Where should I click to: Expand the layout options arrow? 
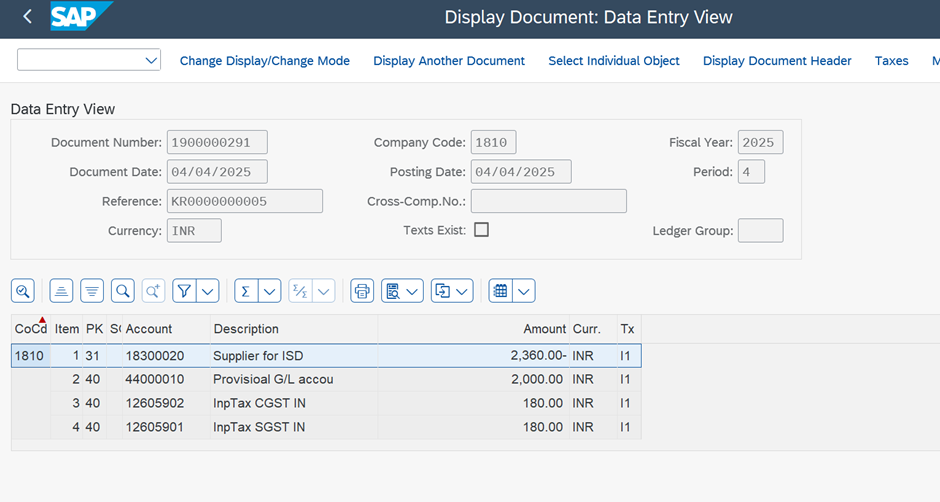click(524, 291)
